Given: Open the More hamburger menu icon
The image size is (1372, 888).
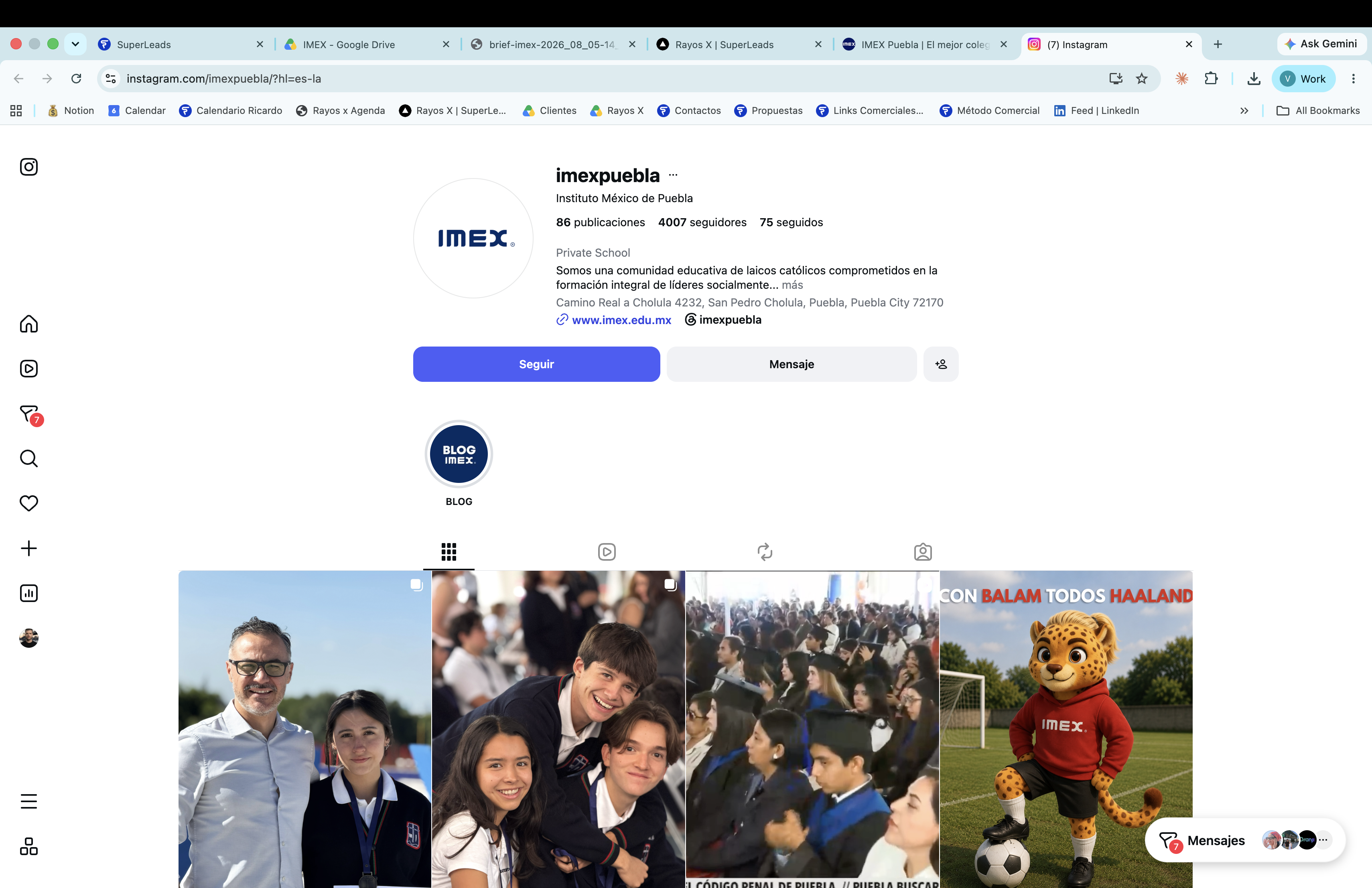Looking at the screenshot, I should [29, 801].
